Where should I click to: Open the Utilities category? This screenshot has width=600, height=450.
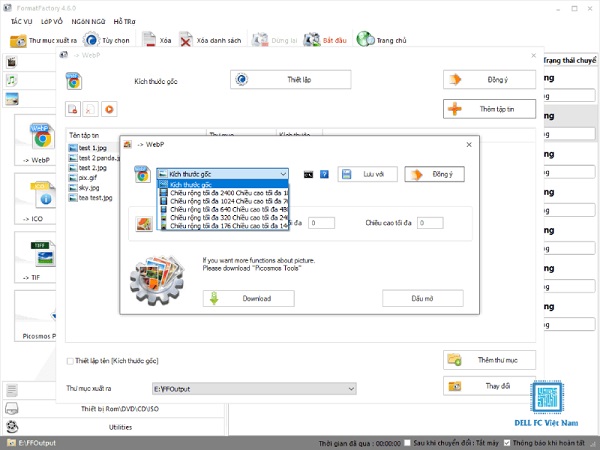tap(120, 427)
